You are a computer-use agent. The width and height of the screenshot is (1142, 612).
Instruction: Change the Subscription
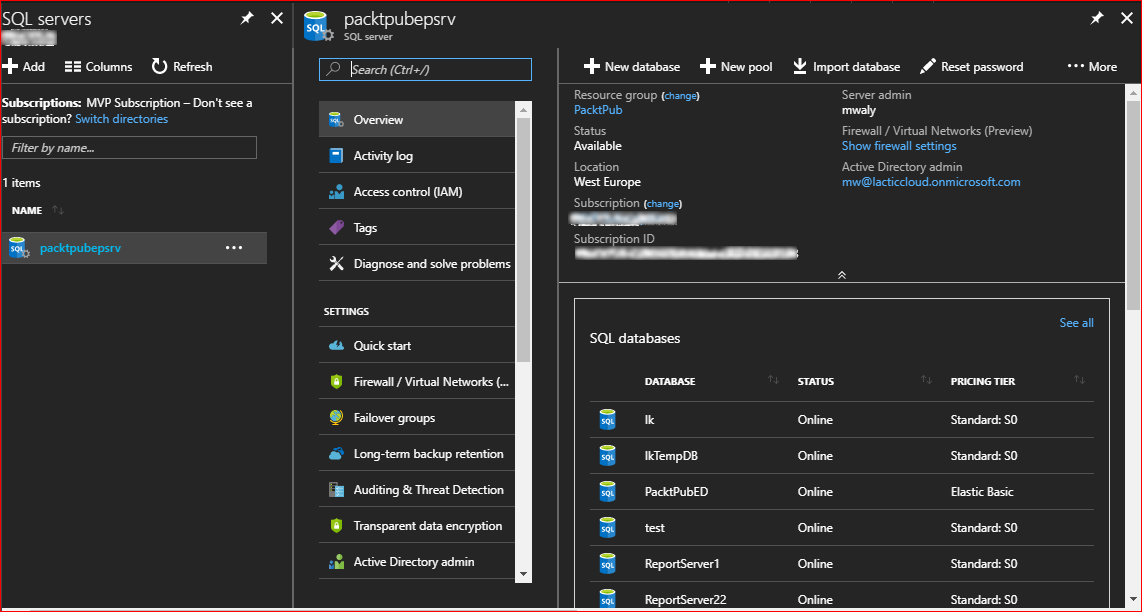(663, 203)
